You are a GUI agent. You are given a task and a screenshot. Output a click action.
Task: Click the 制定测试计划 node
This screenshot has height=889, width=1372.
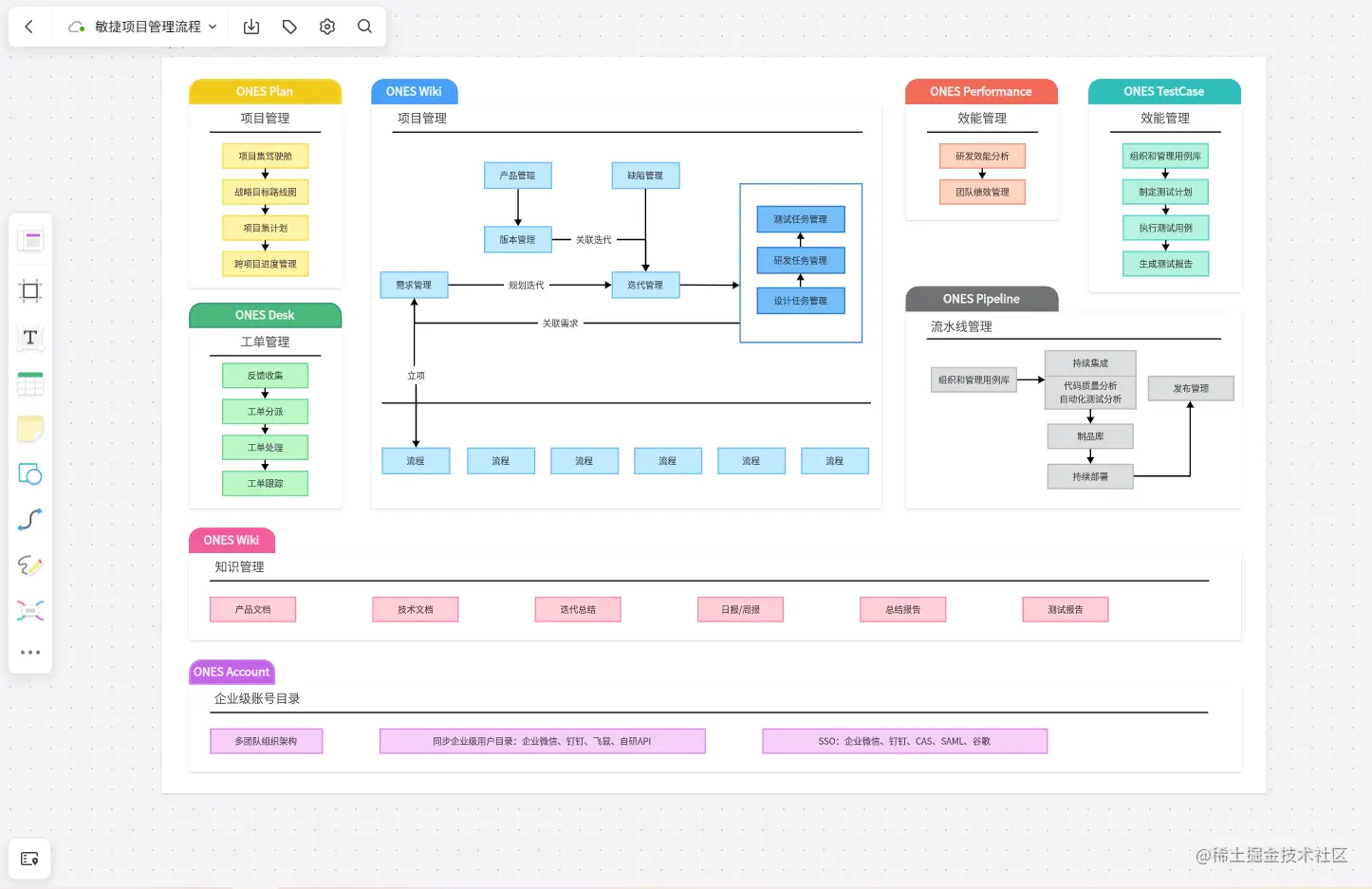click(x=1165, y=192)
